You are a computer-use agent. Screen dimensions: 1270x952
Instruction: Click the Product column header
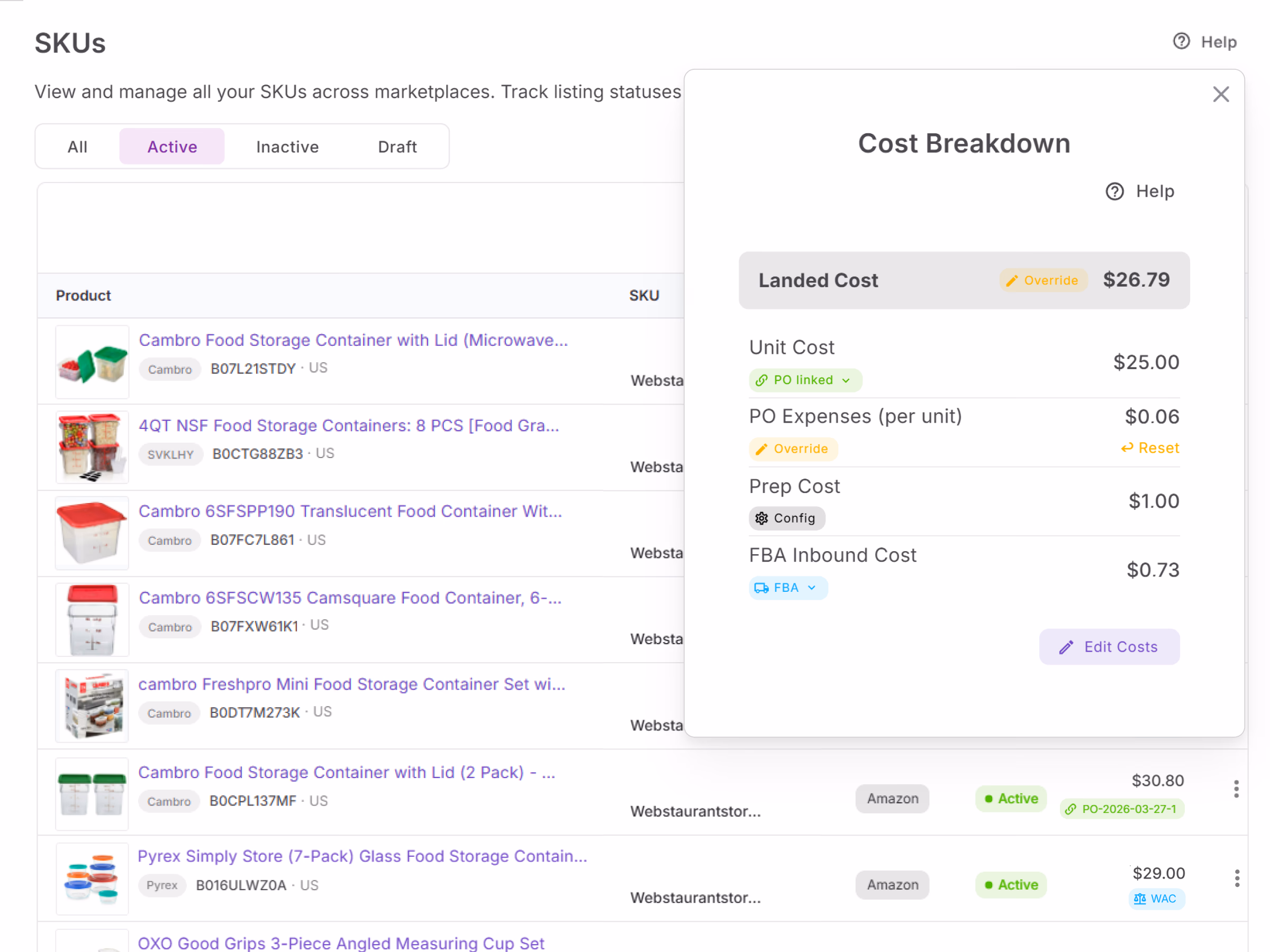[83, 296]
